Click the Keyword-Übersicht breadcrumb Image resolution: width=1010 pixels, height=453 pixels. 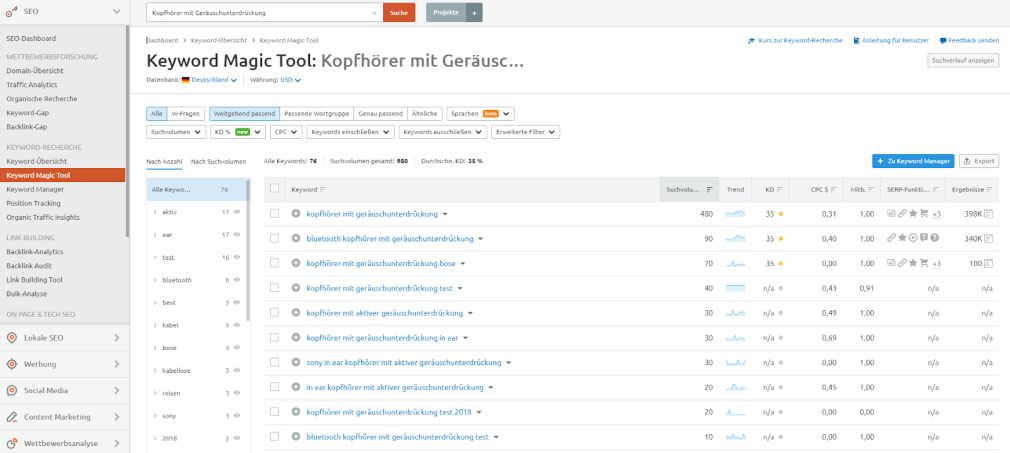pyautogui.click(x=218, y=40)
